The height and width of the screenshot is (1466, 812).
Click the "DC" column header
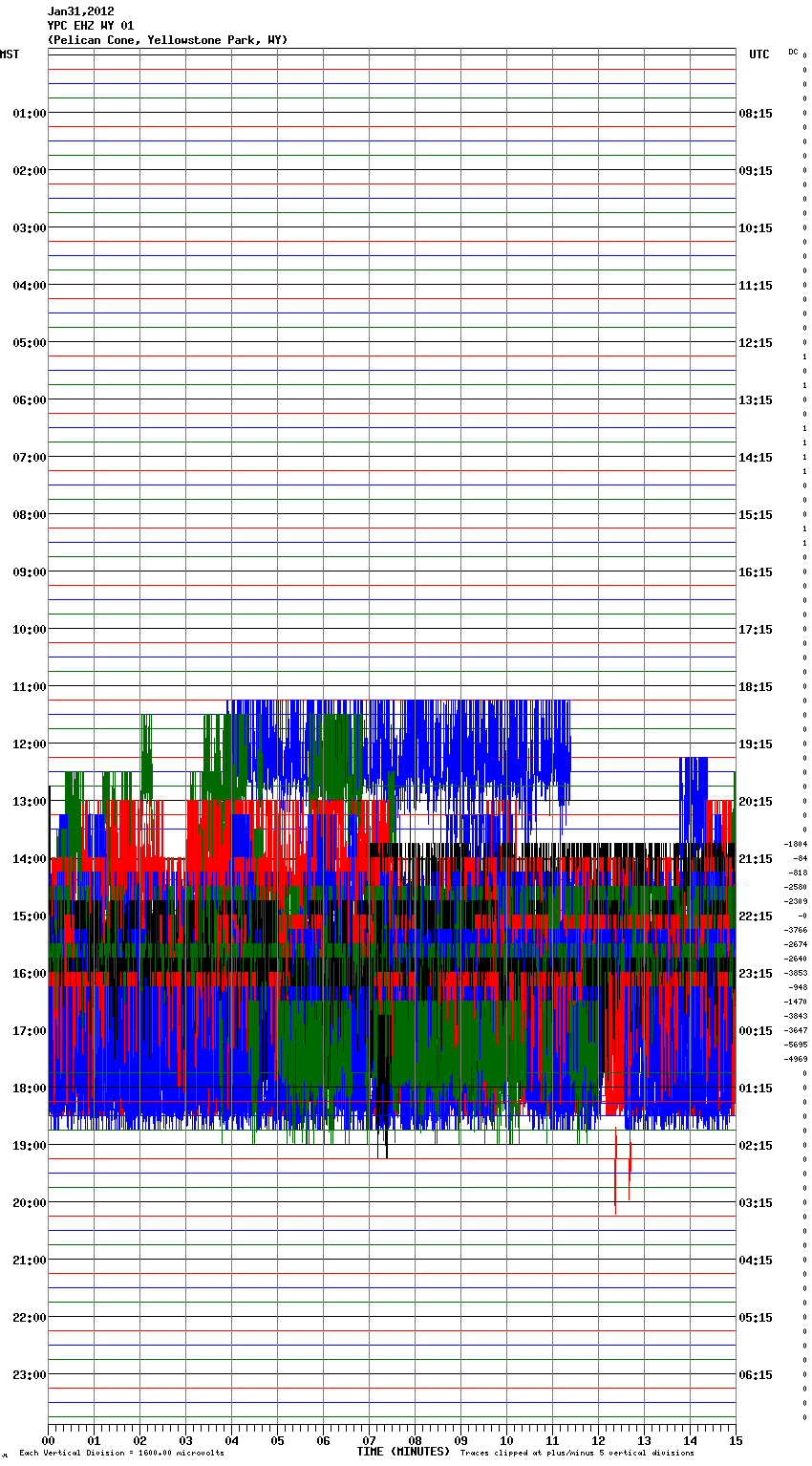click(793, 52)
